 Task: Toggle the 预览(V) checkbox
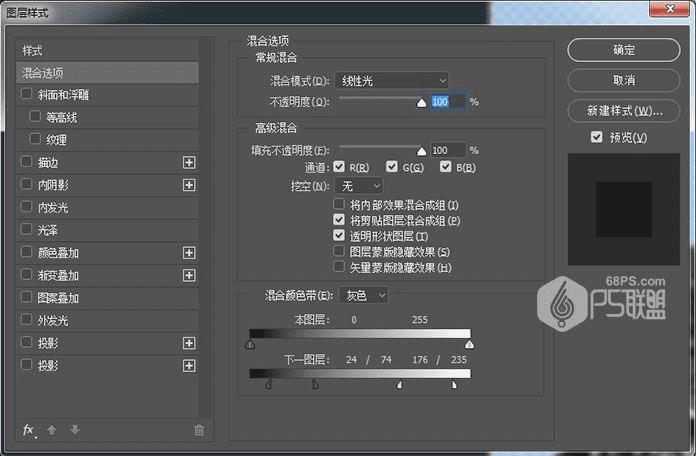597,137
